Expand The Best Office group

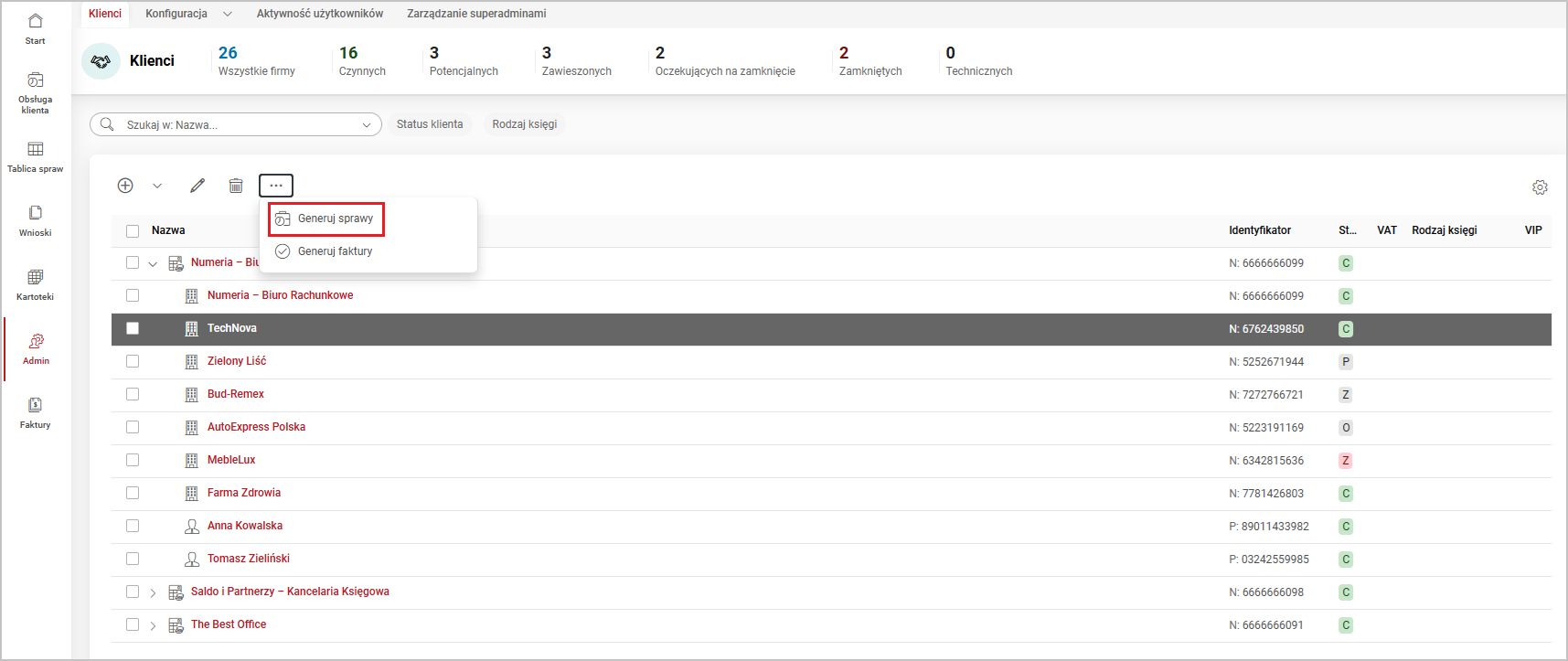[x=153, y=625]
